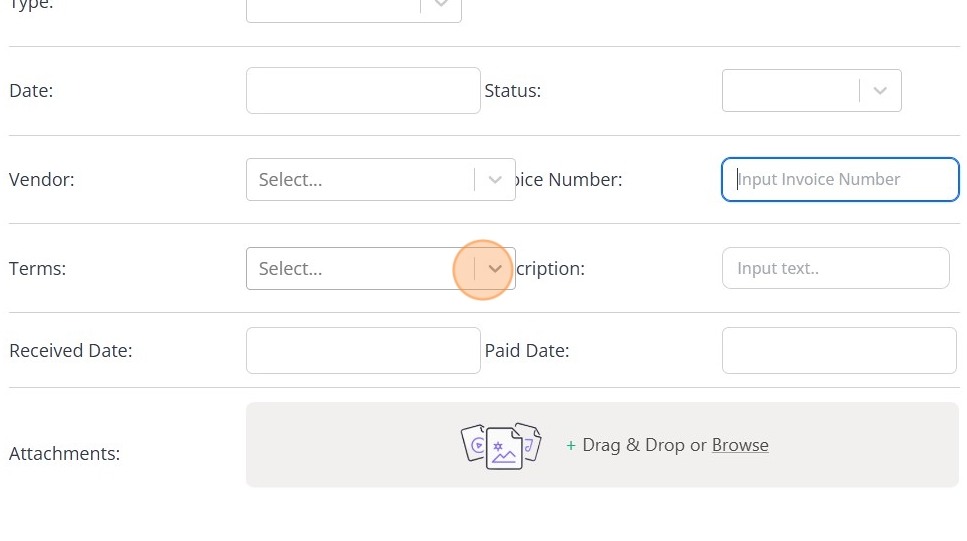Click the Attachments label
This screenshot has height=541, width=967.
coord(64,454)
